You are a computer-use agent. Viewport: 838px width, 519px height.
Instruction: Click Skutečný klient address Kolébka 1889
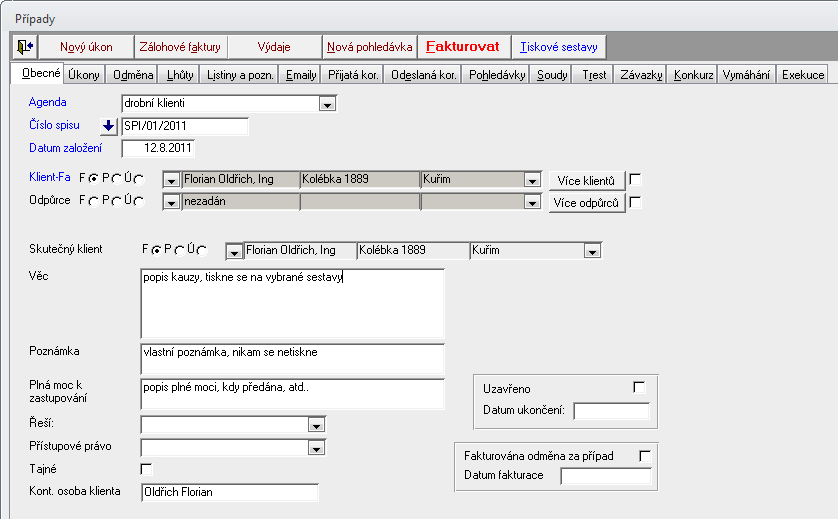413,251
